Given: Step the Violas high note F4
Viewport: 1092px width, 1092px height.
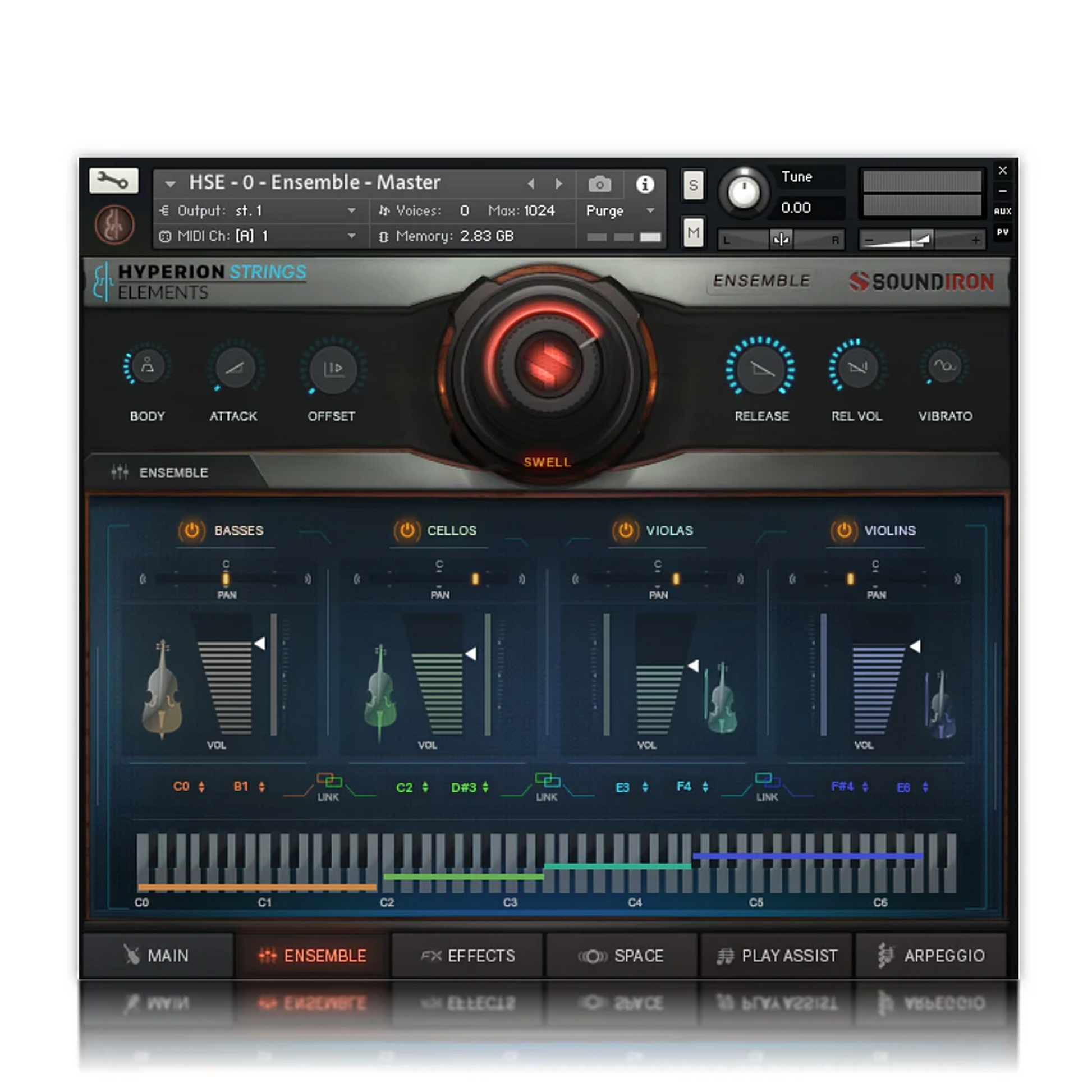Looking at the screenshot, I should pyautogui.click(x=705, y=786).
